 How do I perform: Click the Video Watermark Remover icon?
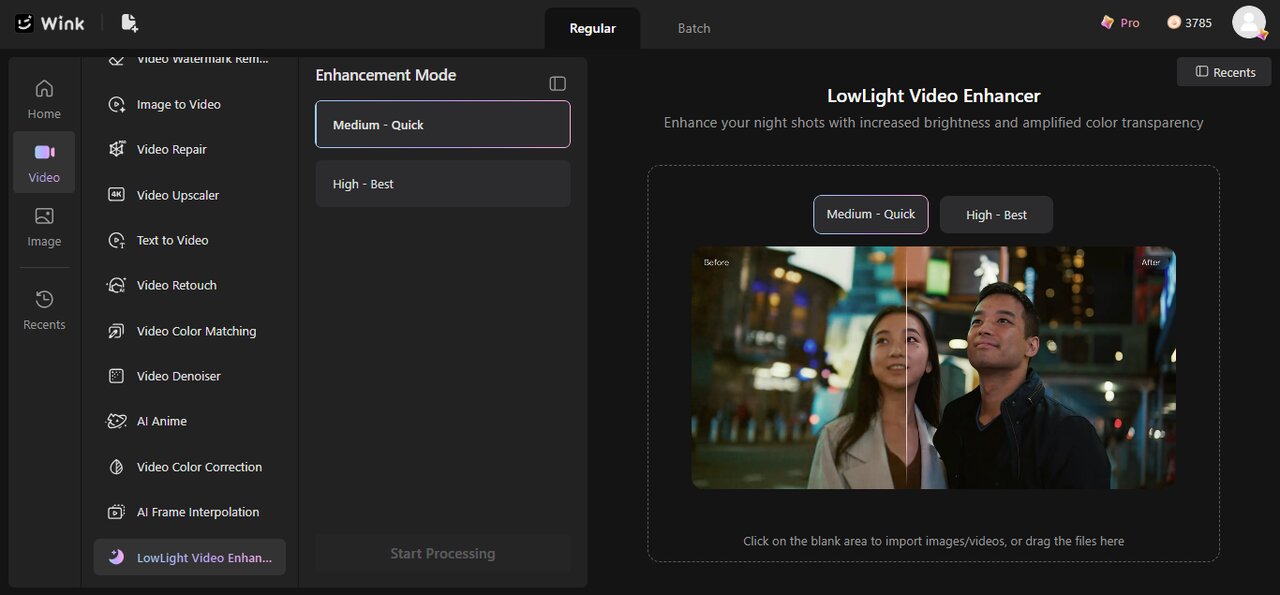coord(116,59)
